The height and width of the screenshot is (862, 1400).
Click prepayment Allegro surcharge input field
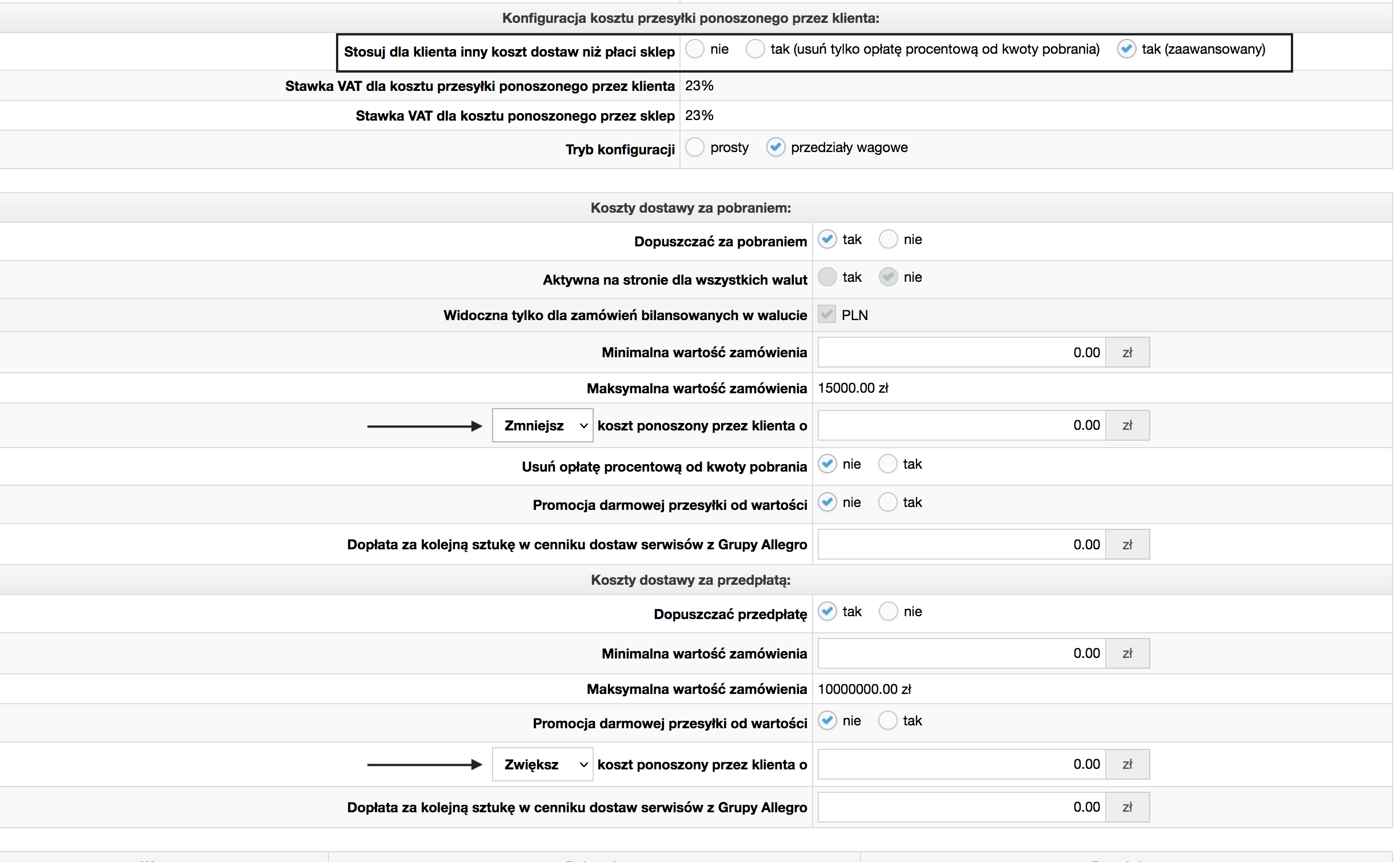(x=961, y=807)
